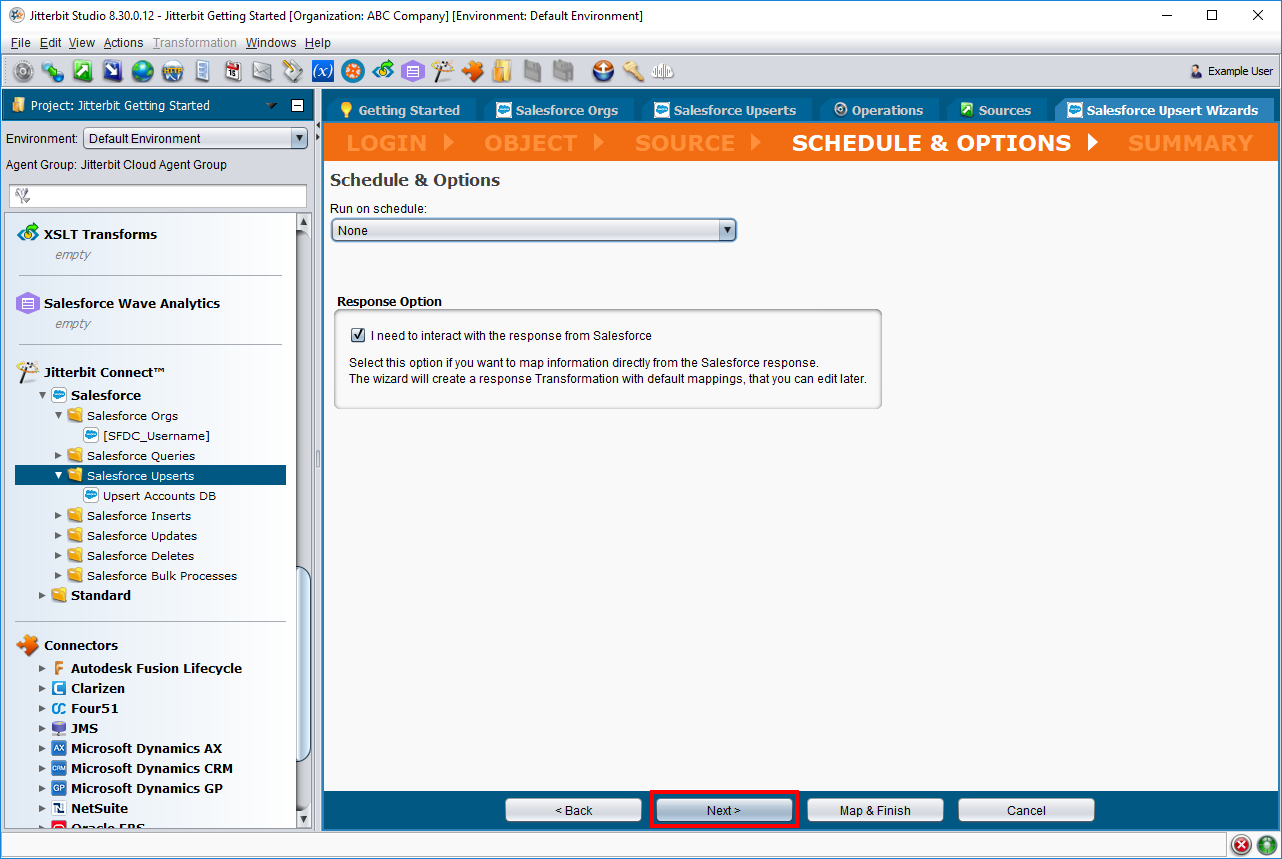Click the Next > button
1282x859 pixels.
[x=724, y=810]
